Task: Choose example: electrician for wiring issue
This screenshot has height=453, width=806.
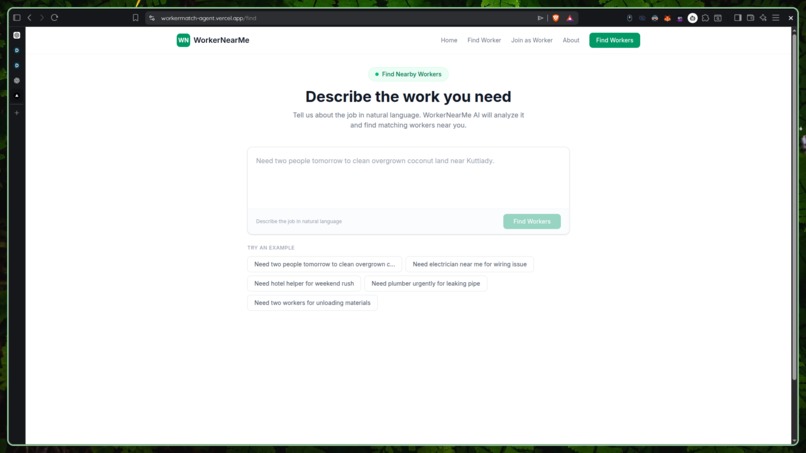Action: tap(469, 264)
